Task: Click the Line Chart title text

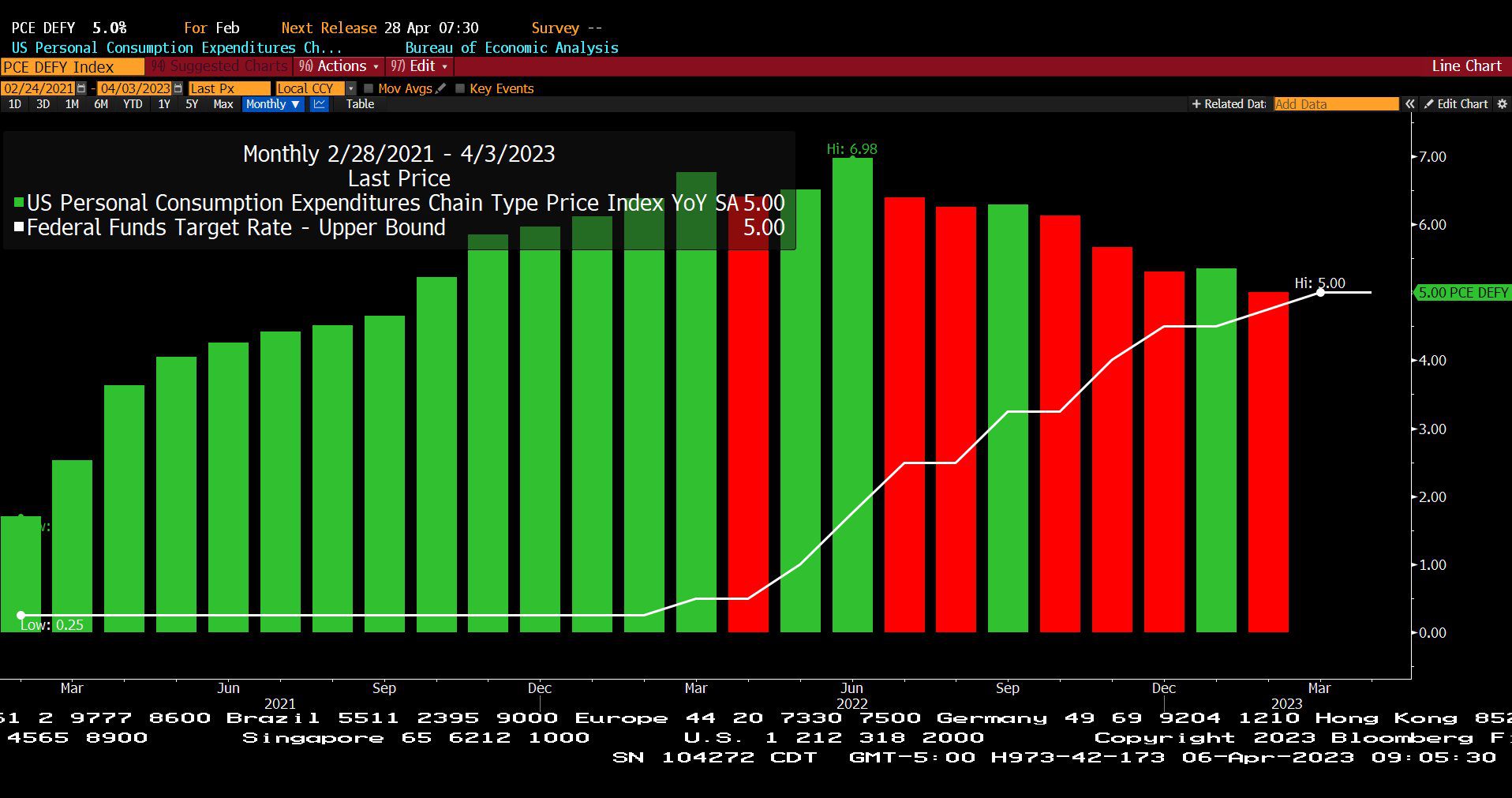Action: tap(1466, 66)
